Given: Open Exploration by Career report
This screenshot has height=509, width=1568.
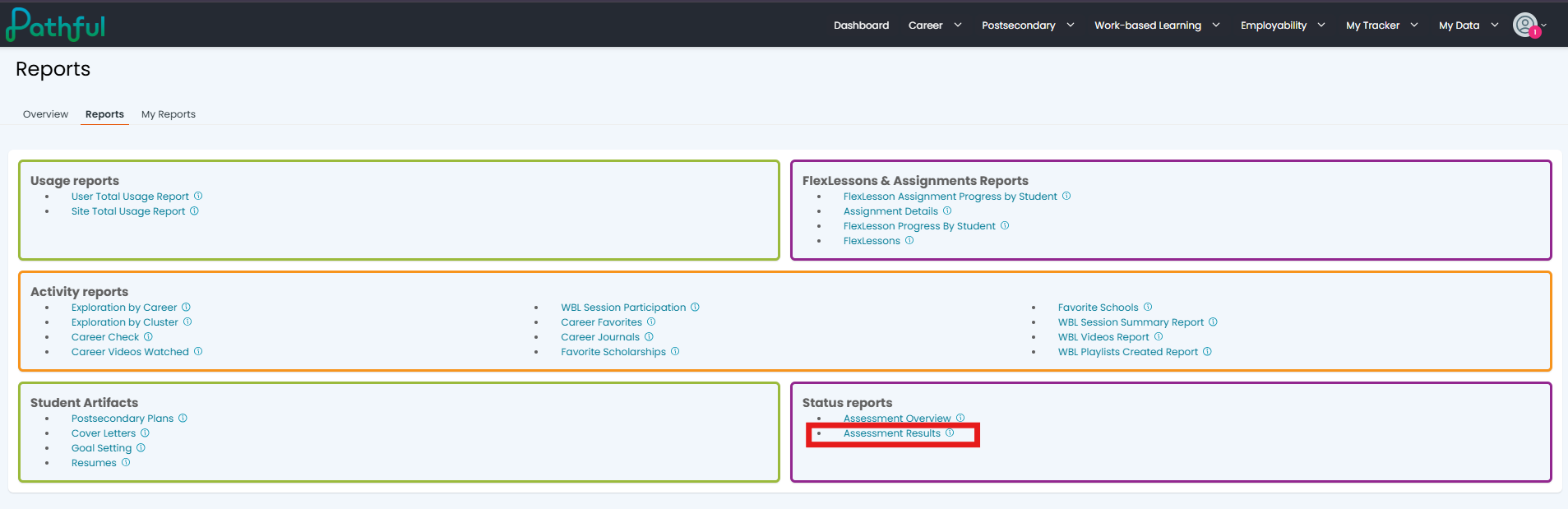Looking at the screenshot, I should (x=124, y=308).
